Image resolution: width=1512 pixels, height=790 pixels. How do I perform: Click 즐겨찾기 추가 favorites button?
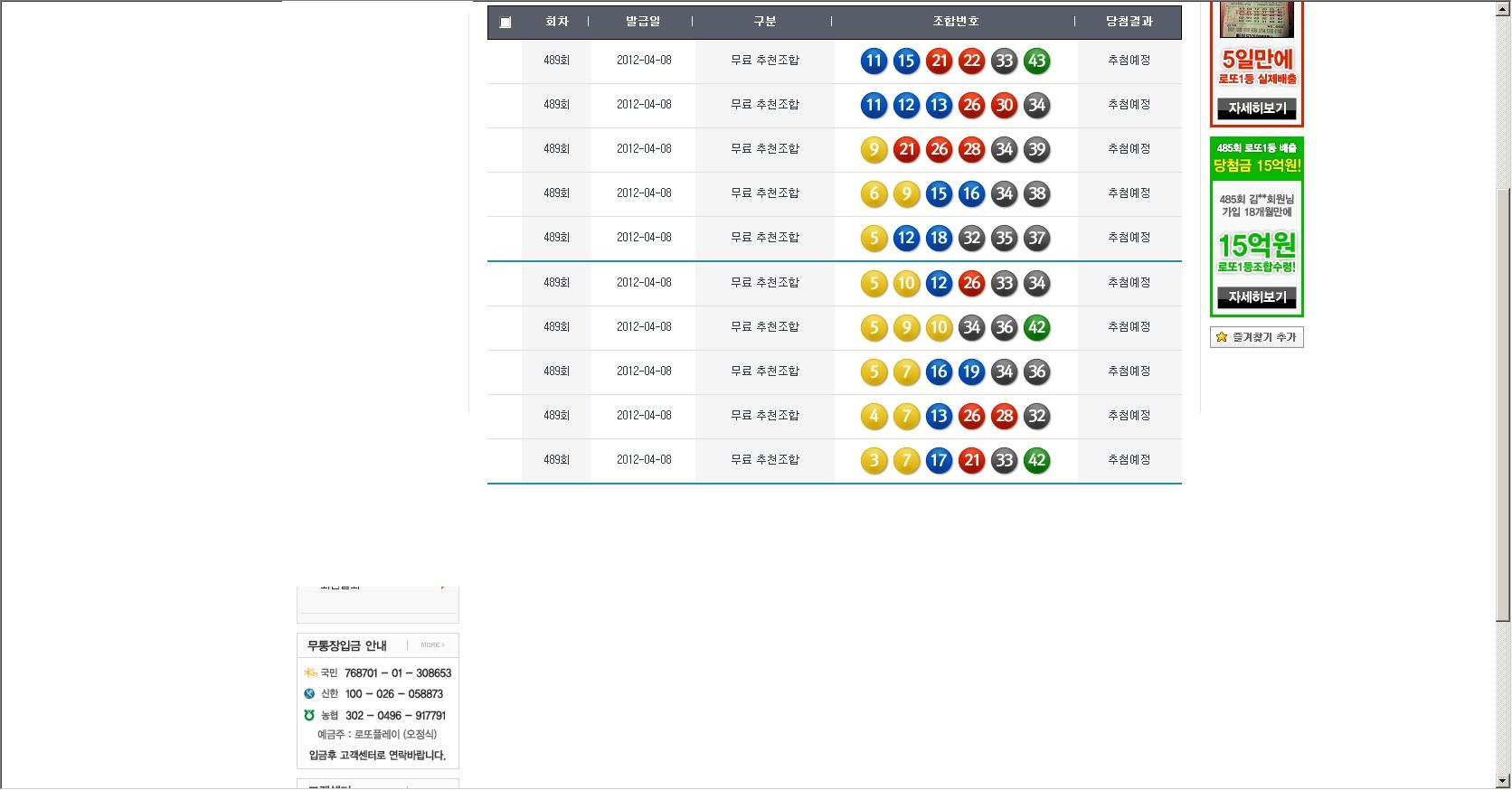[x=1256, y=337]
